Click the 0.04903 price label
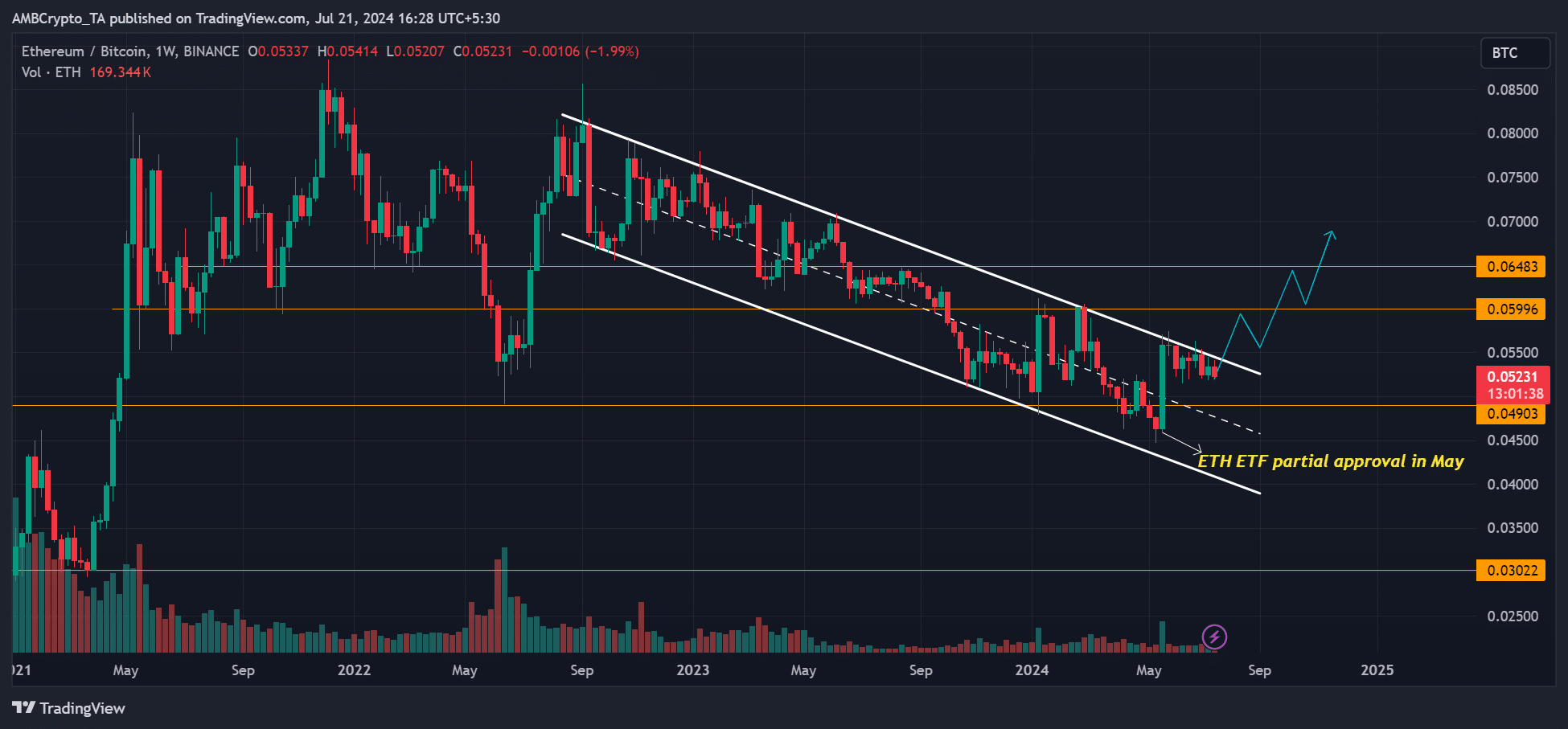 click(x=1511, y=414)
